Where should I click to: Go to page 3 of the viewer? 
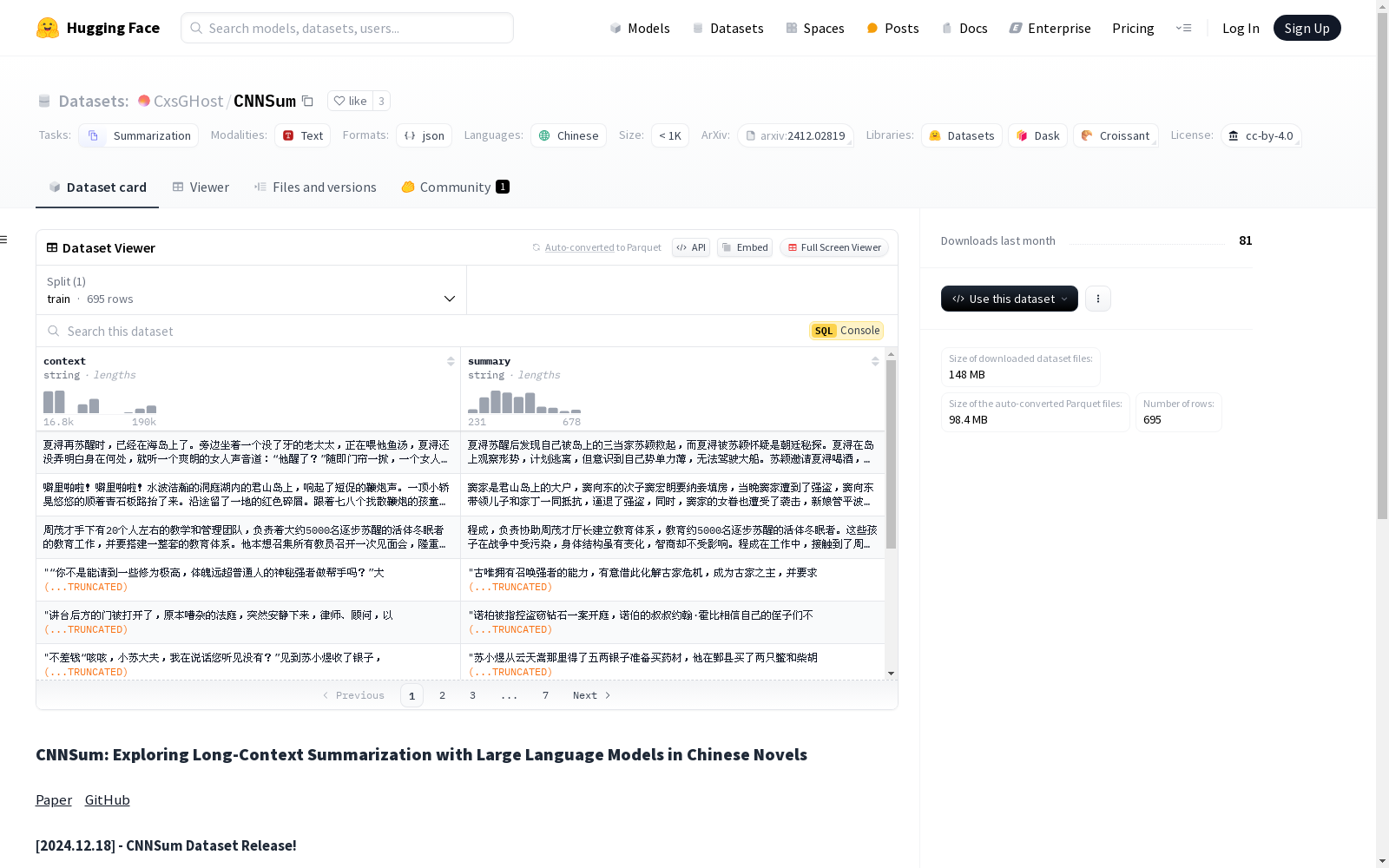pos(472,695)
